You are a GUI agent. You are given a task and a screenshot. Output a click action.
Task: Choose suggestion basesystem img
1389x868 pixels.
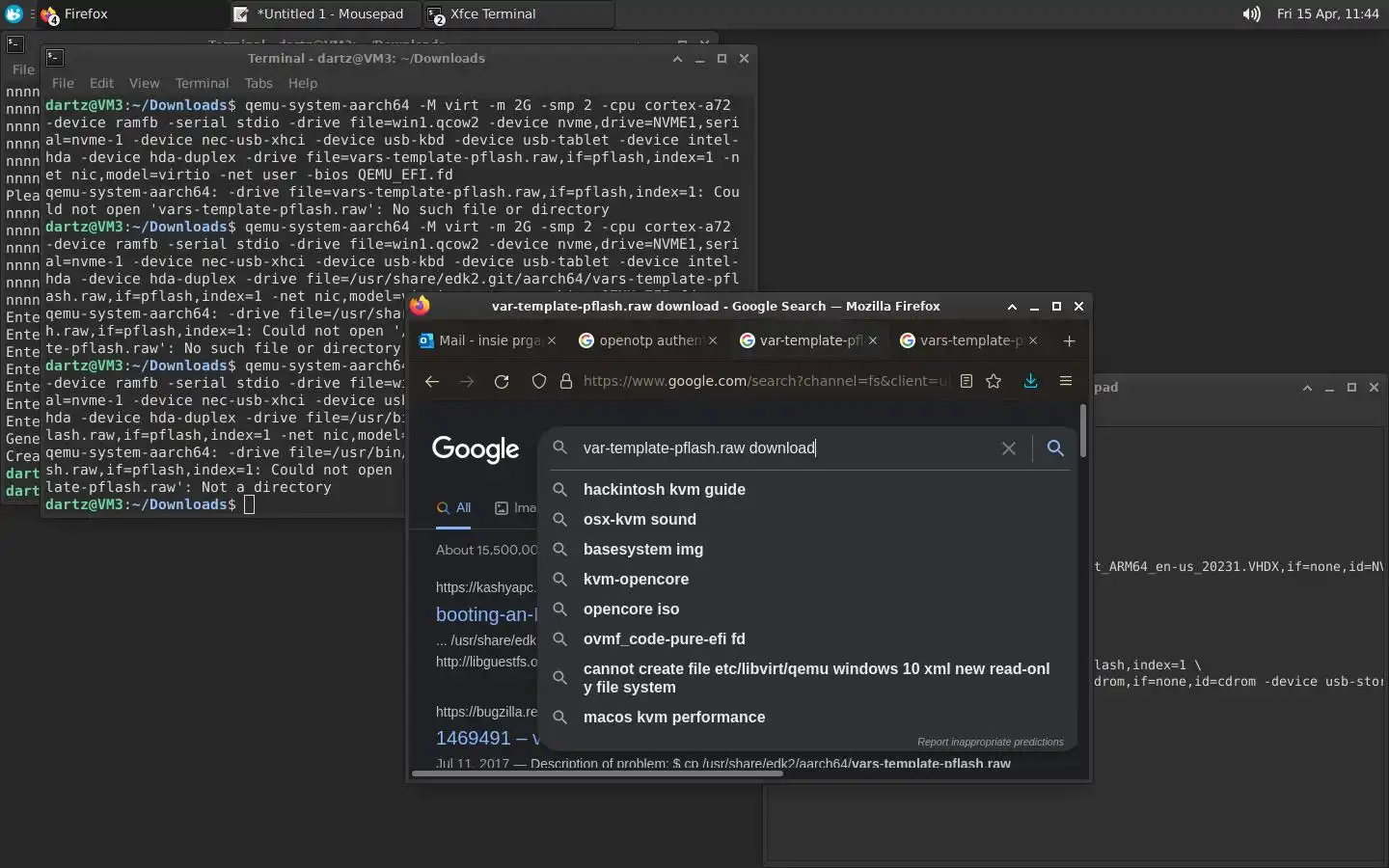(x=807, y=550)
